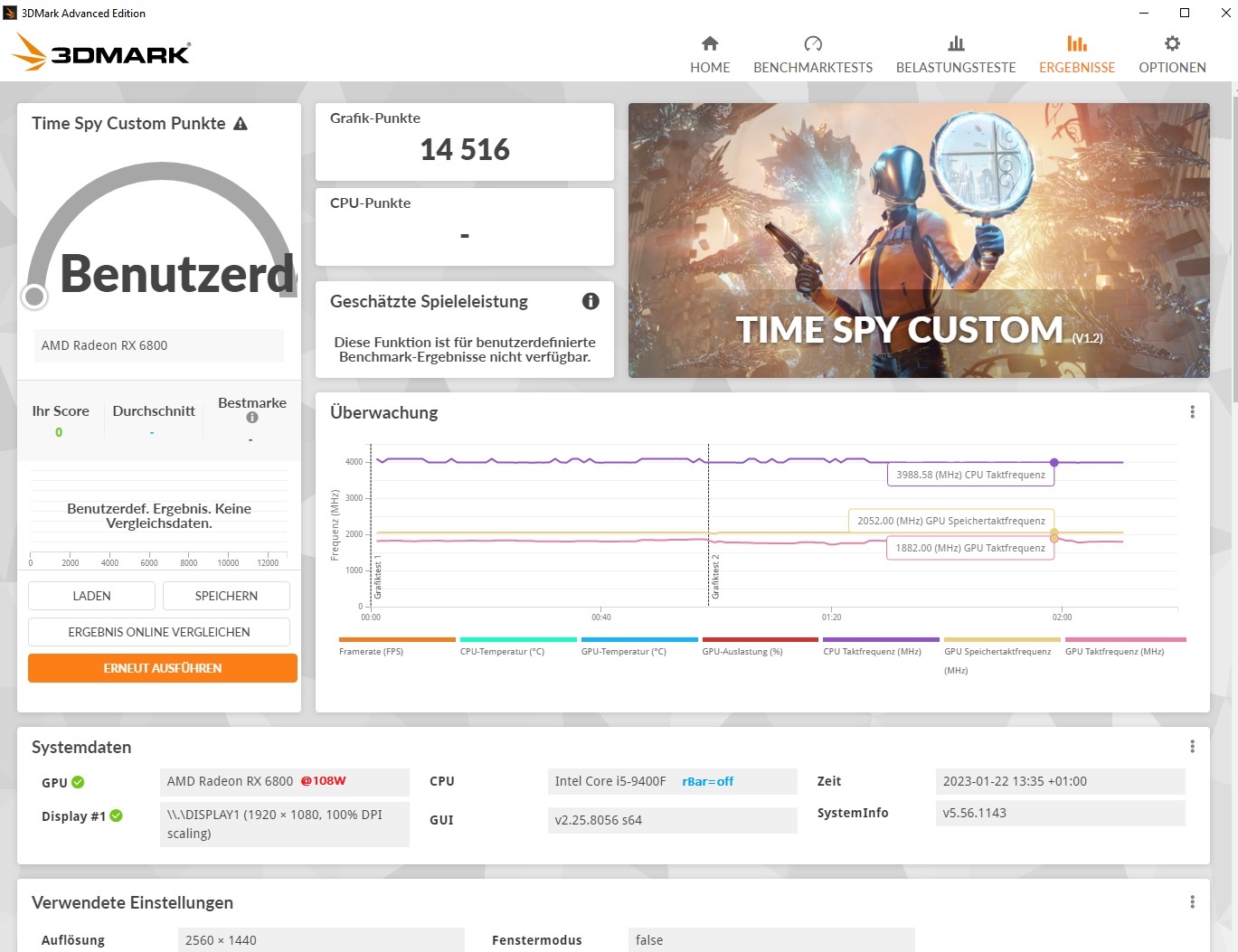The image size is (1238, 952).
Task: Click the 3DMark logo
Action: click(x=101, y=52)
